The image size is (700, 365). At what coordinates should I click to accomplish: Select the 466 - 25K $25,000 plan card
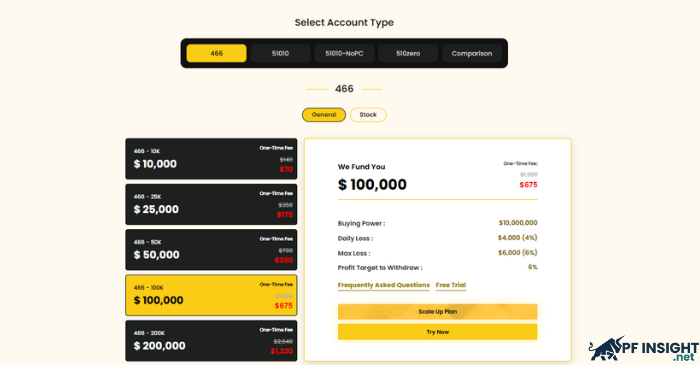(x=211, y=204)
